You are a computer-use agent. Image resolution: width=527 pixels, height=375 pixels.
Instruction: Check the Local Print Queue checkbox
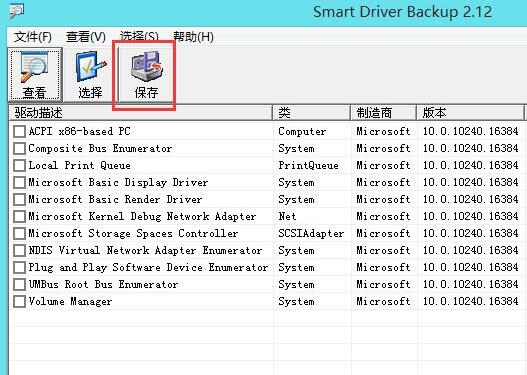tap(19, 165)
